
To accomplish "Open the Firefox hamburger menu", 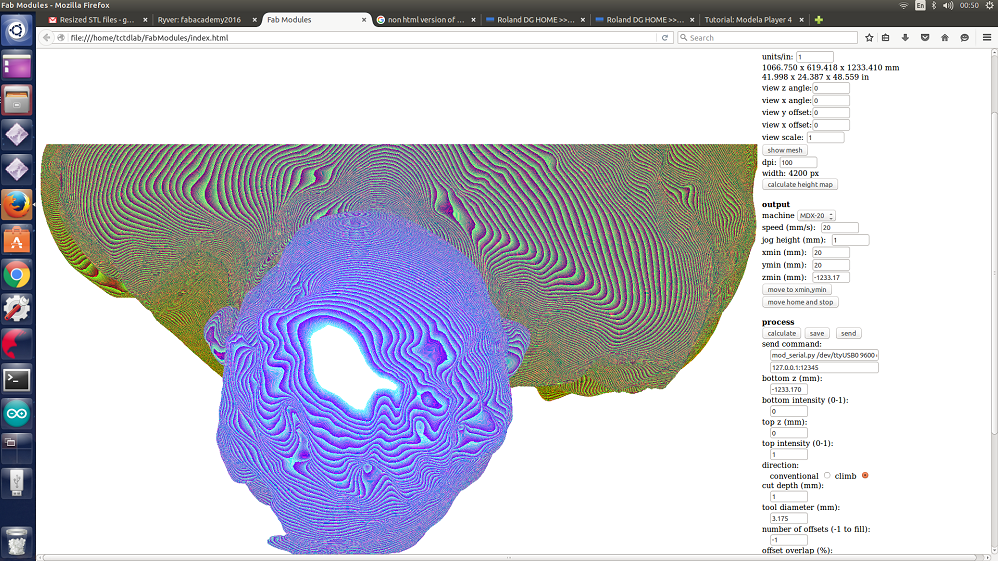I will click(x=987, y=38).
